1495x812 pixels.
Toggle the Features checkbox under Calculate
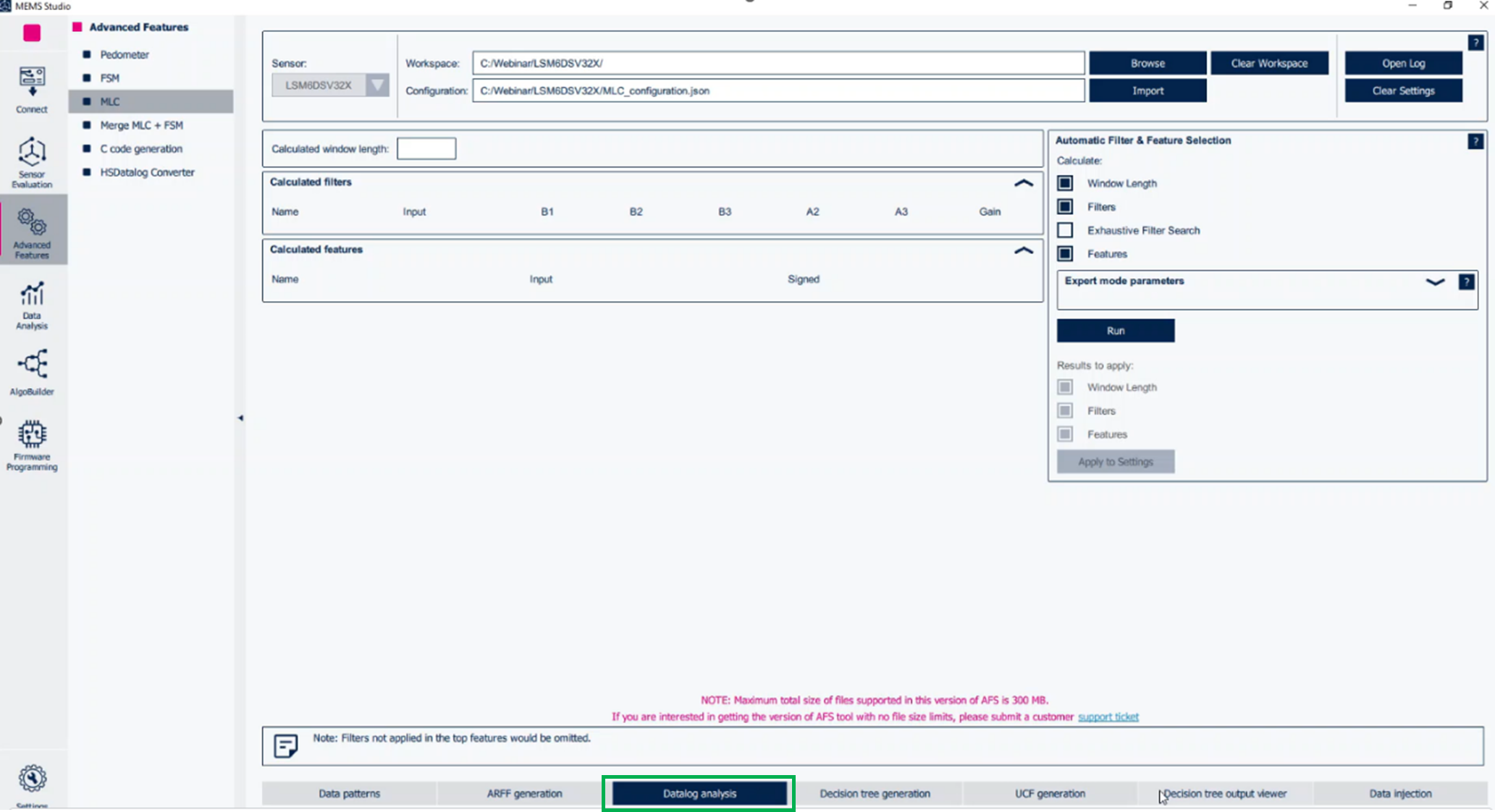(1065, 254)
